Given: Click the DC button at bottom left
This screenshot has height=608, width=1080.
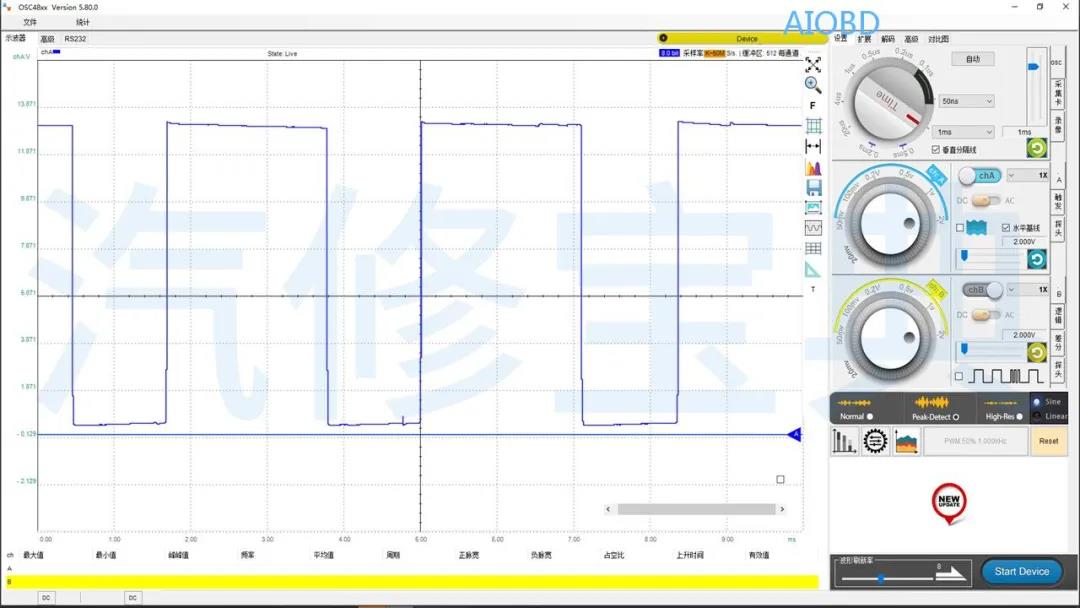Looking at the screenshot, I should [46, 598].
